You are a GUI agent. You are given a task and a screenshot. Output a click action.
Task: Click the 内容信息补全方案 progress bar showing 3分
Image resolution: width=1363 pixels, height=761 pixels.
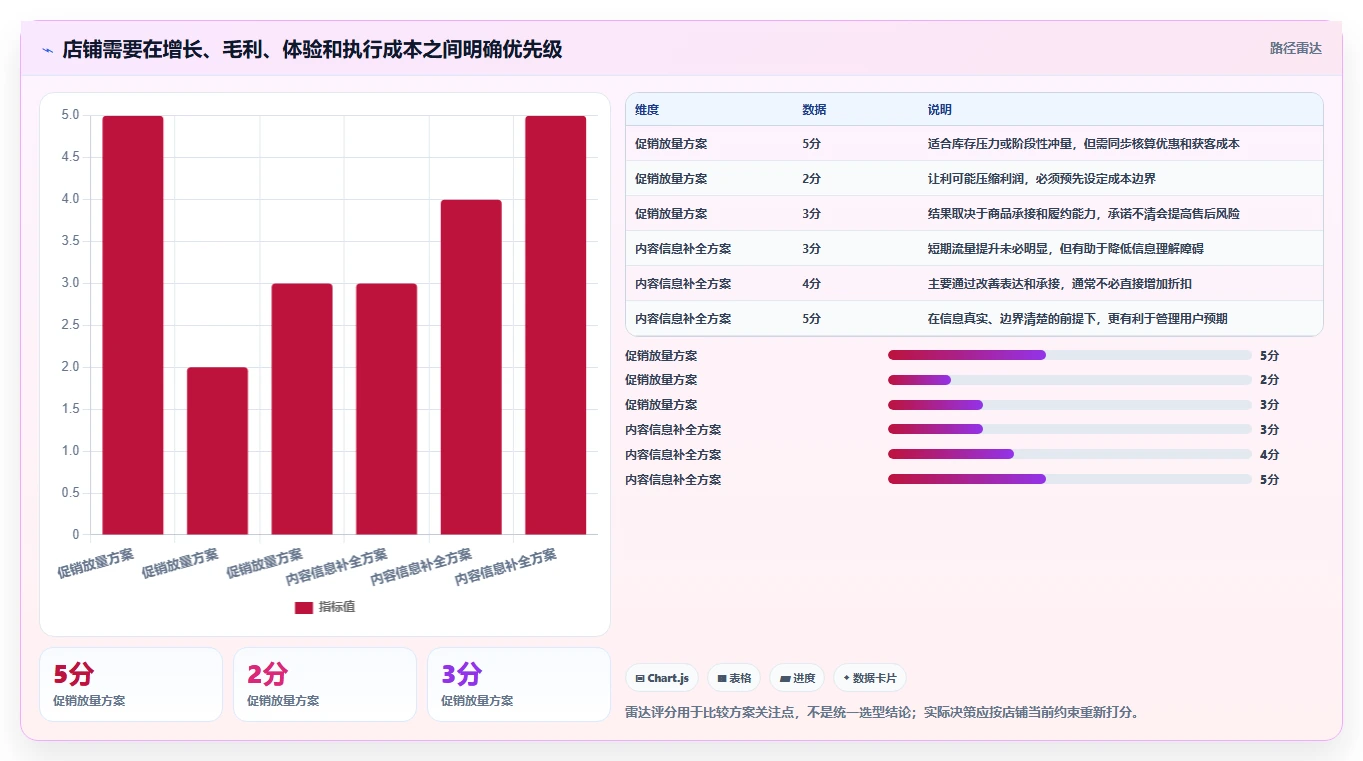click(1070, 430)
